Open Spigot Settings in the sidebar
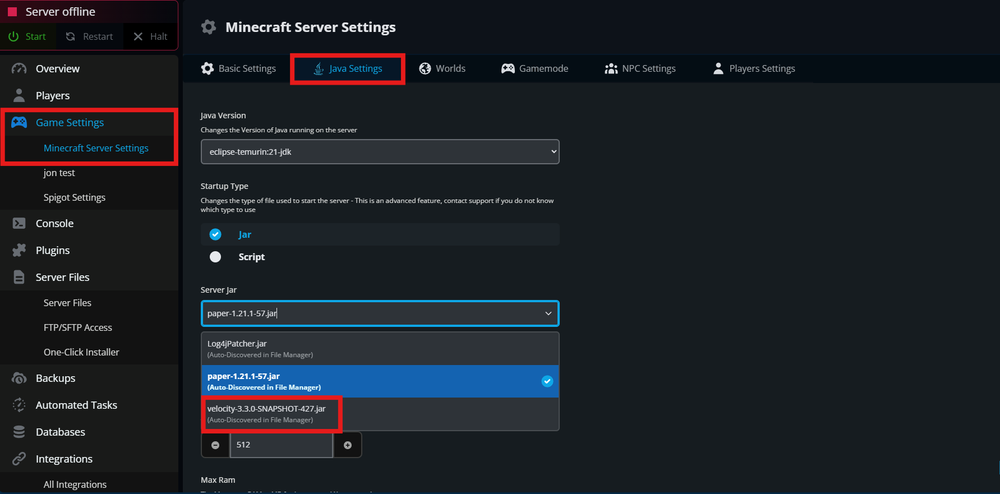 coord(75,198)
